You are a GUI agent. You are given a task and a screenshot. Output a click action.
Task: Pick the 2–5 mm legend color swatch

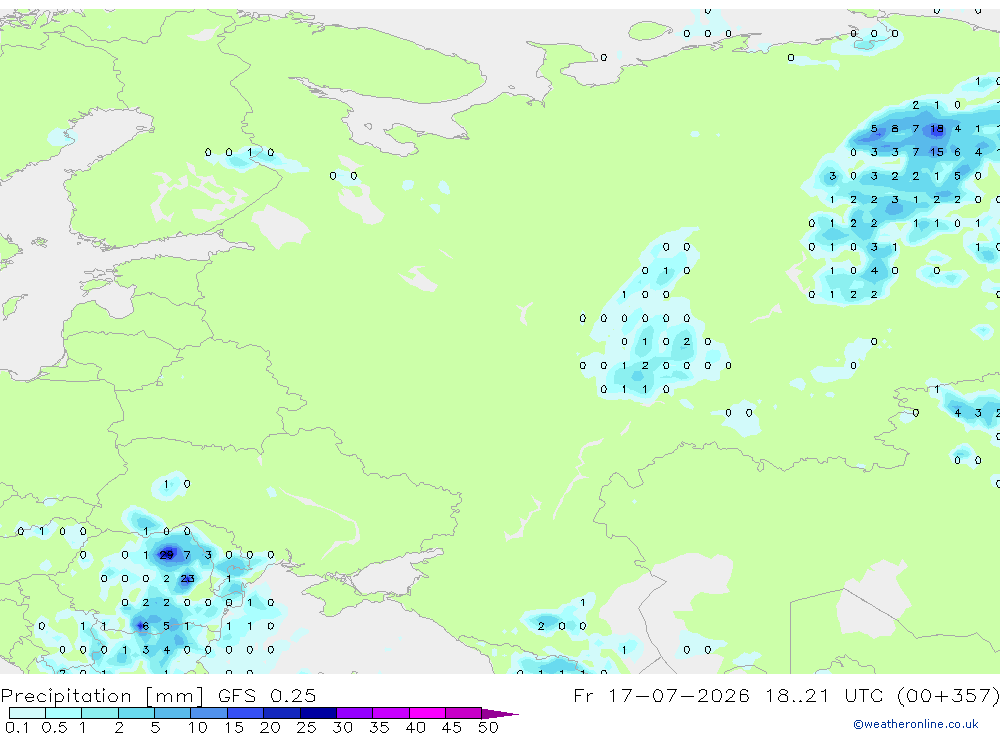[x=136, y=713]
